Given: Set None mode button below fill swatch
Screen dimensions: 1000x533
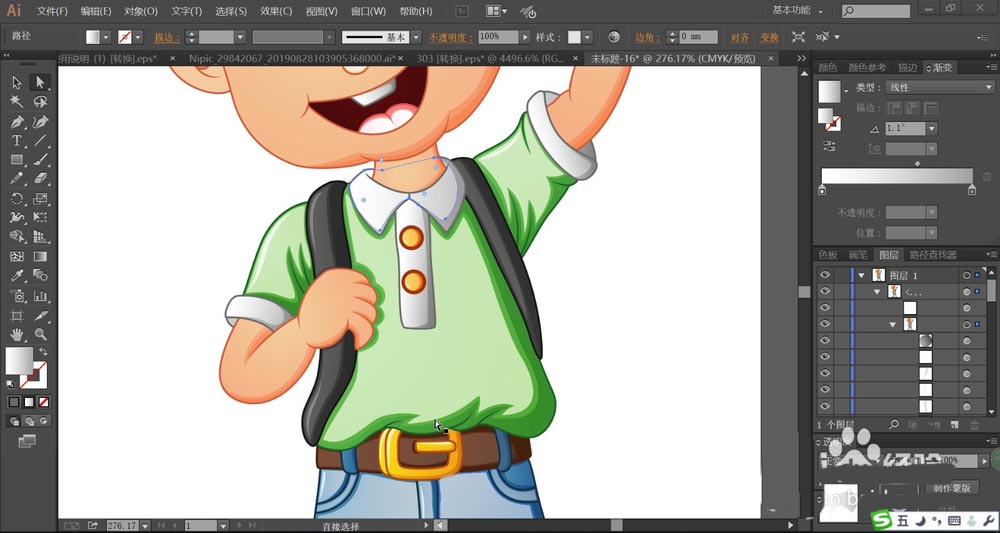Looking at the screenshot, I should point(43,402).
